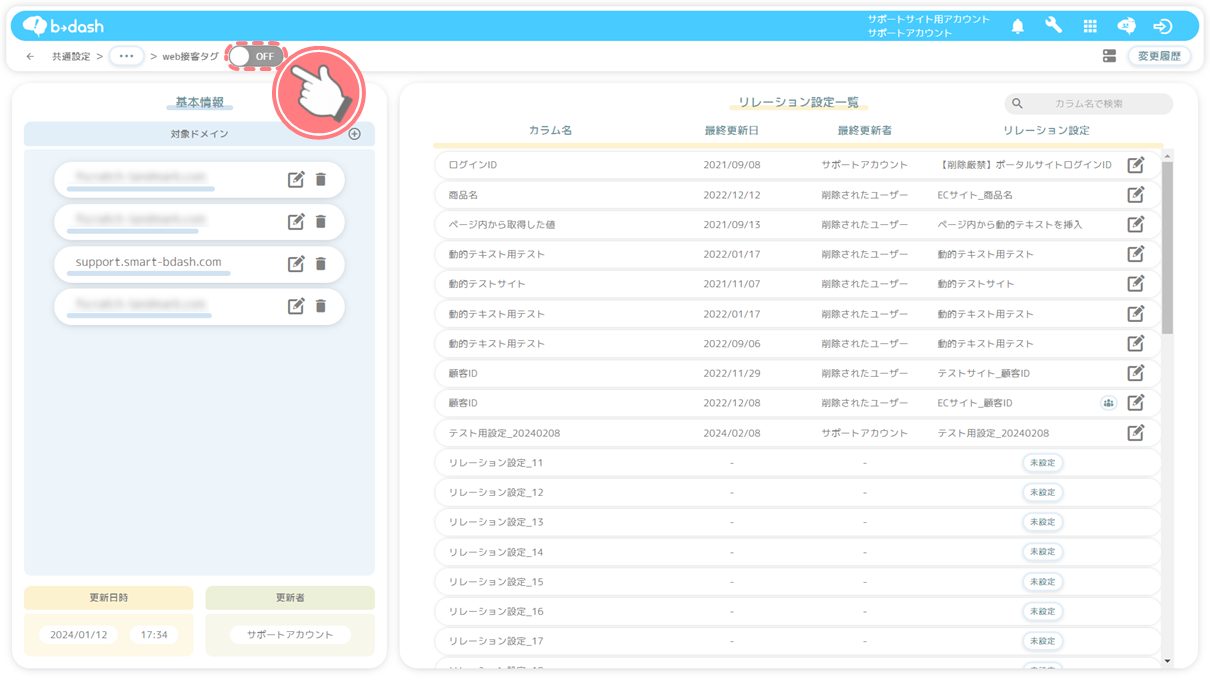Click scrollbar up arrow in relation list
Image resolution: width=1210 pixels, height=680 pixels.
tap(1167, 156)
